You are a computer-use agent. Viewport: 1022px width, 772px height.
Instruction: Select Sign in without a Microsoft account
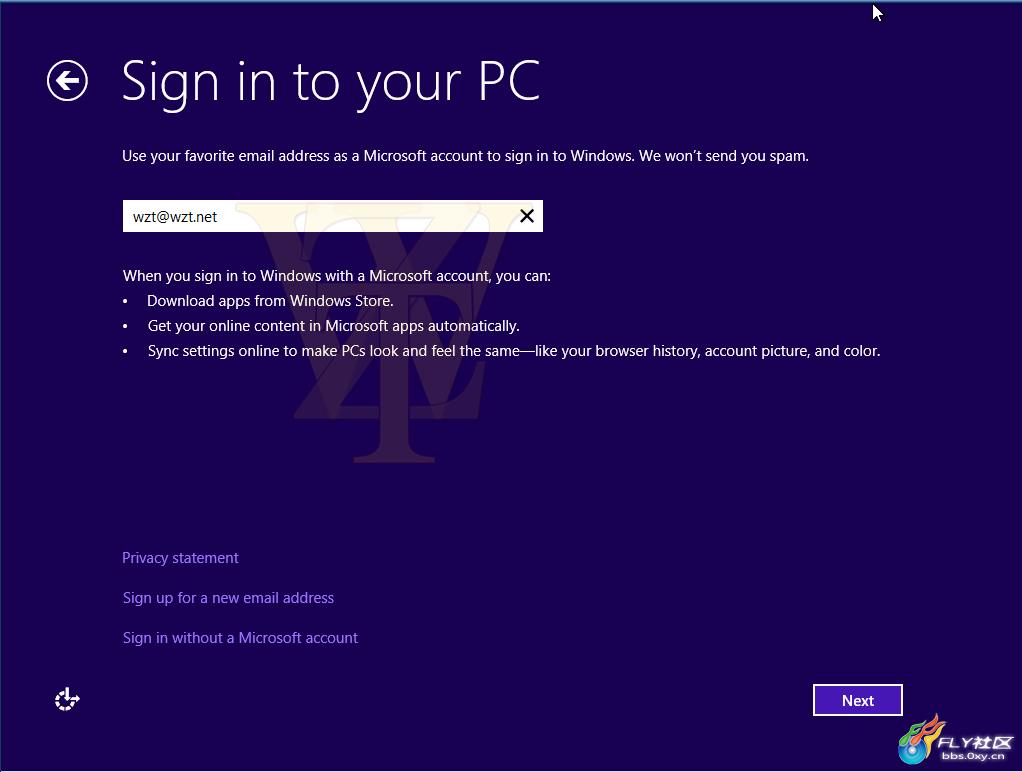pos(240,638)
